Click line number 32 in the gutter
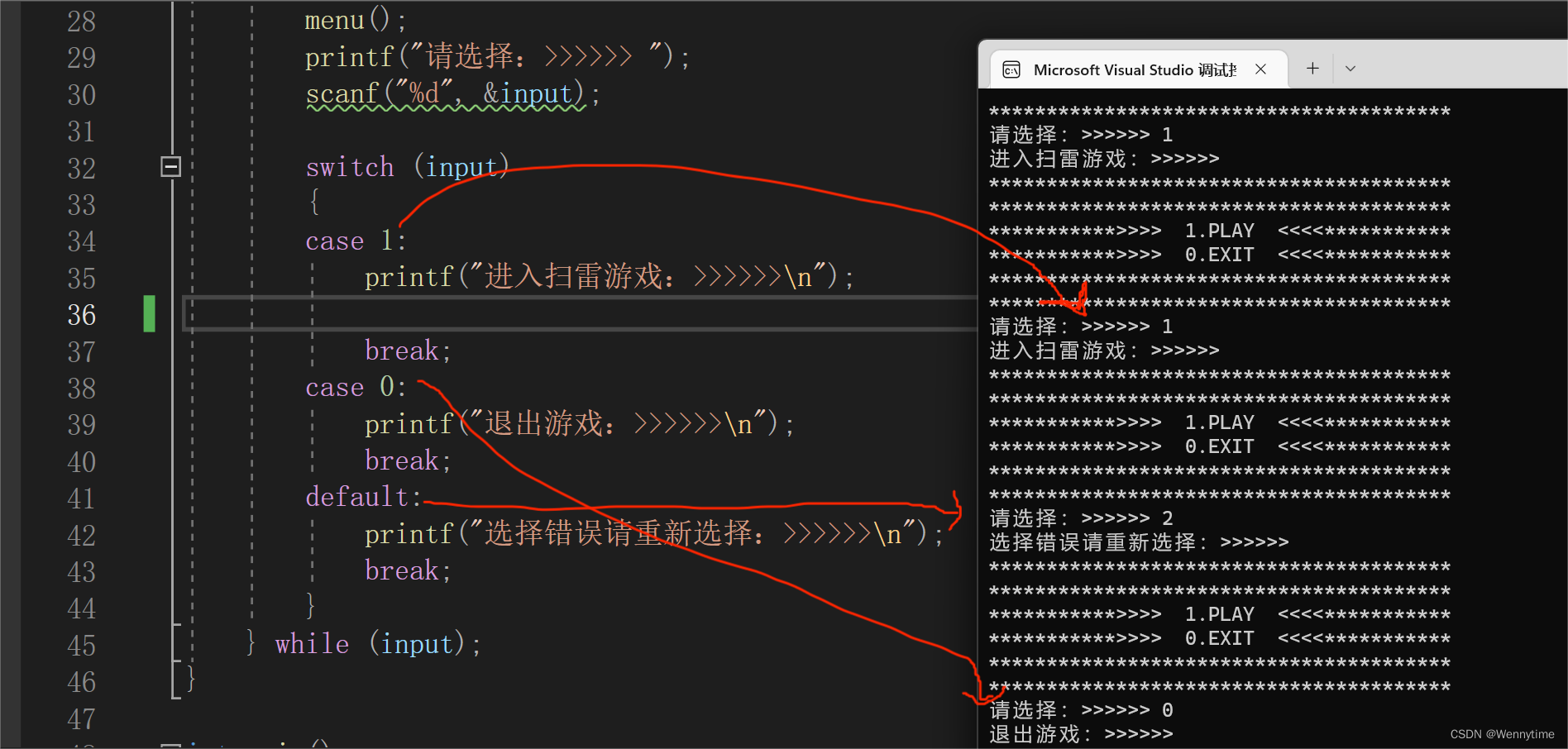1568x749 pixels. click(x=81, y=169)
